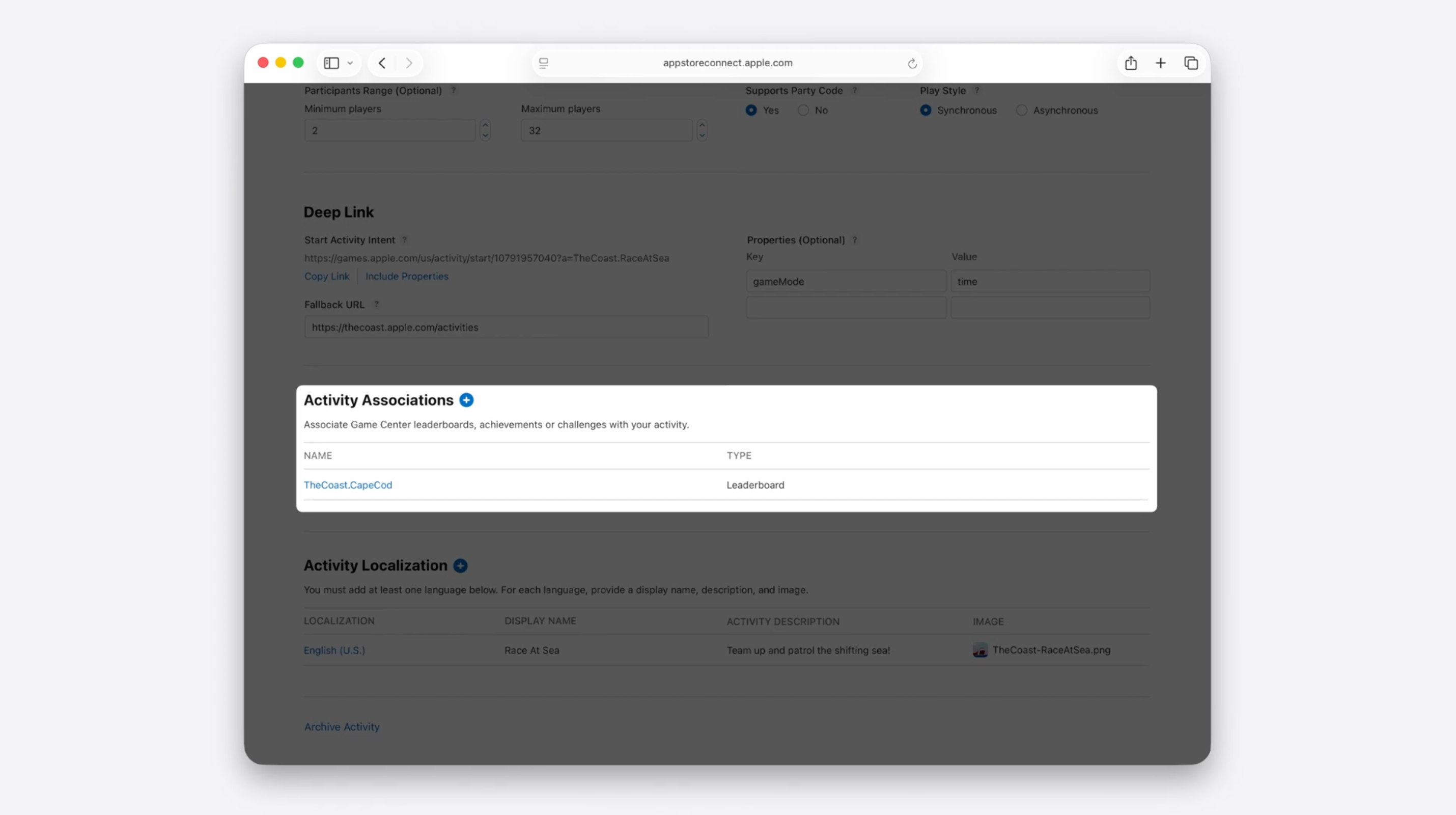Click the Maximum players stepper arrows
This screenshot has width=1456, height=815.
pos(702,130)
